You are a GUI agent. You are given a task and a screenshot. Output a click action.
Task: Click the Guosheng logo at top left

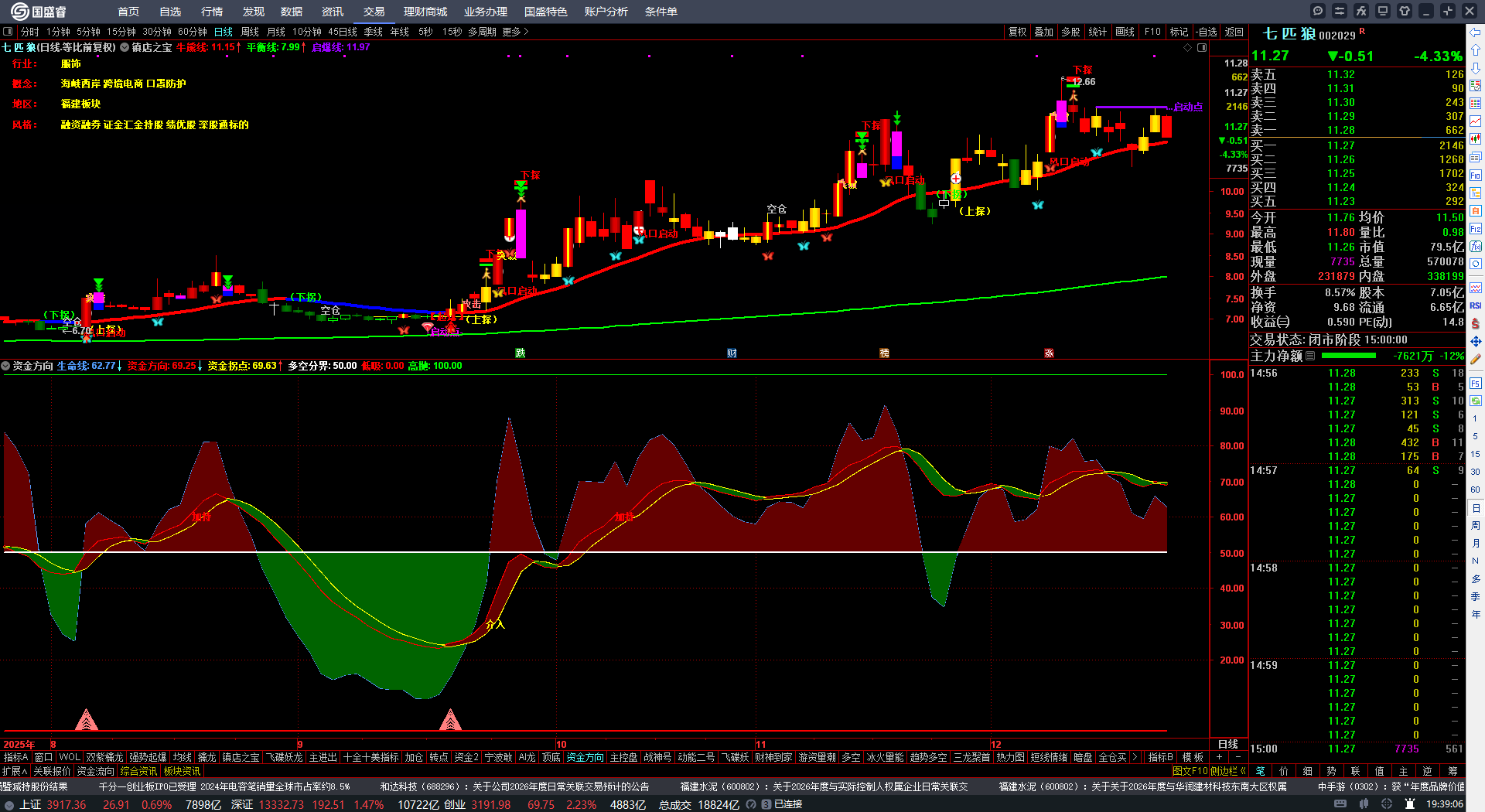point(39,12)
